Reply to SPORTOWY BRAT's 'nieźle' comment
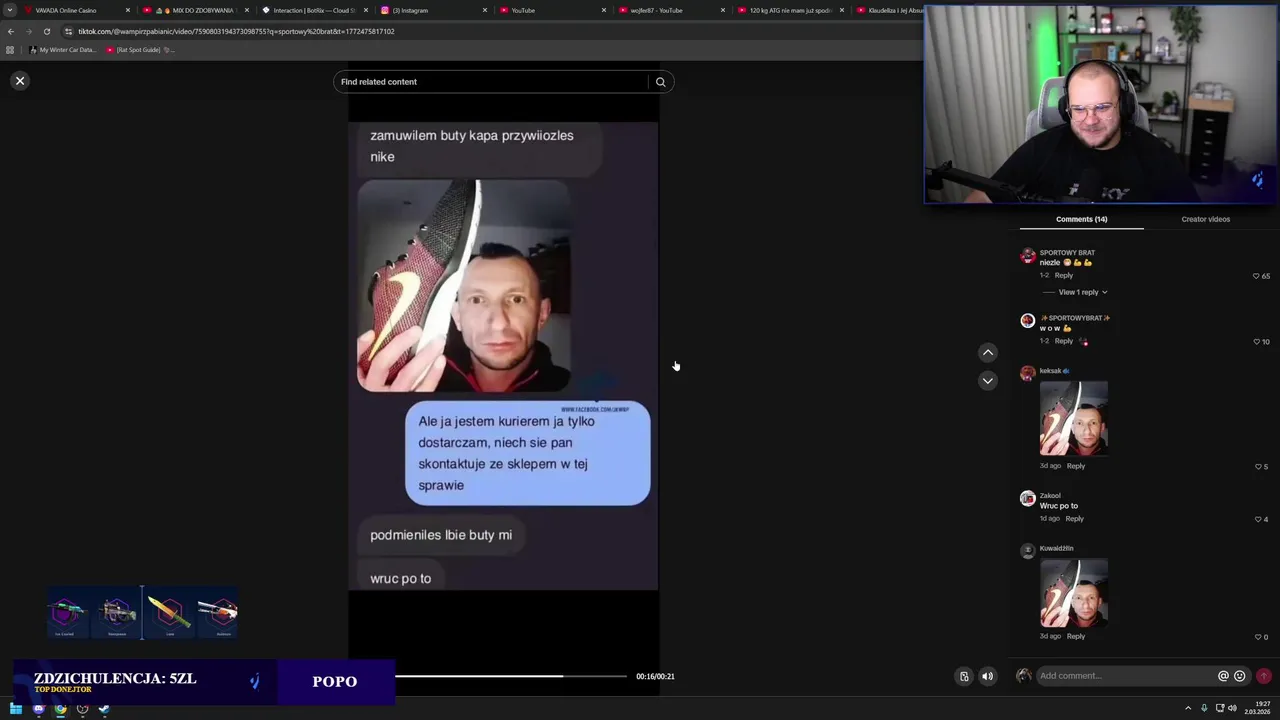 [x=1064, y=275]
